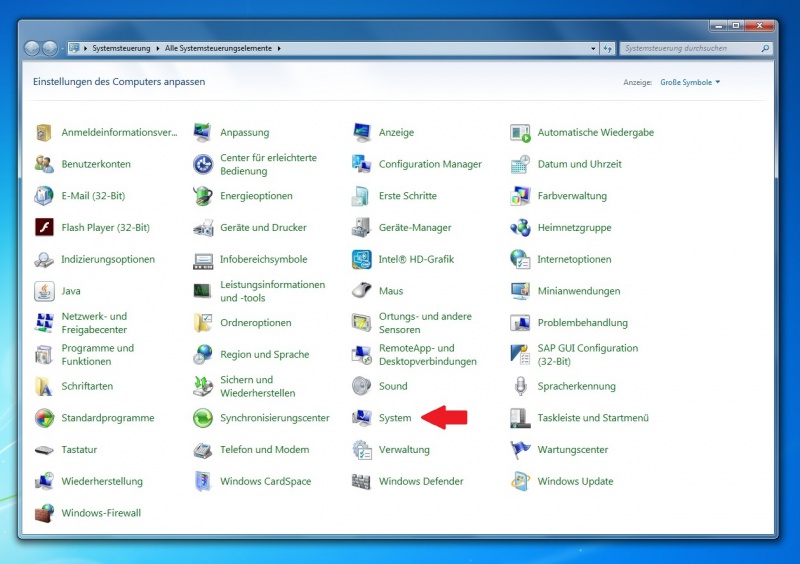
Task: Click the Windows Defender icon
Action: point(362,481)
